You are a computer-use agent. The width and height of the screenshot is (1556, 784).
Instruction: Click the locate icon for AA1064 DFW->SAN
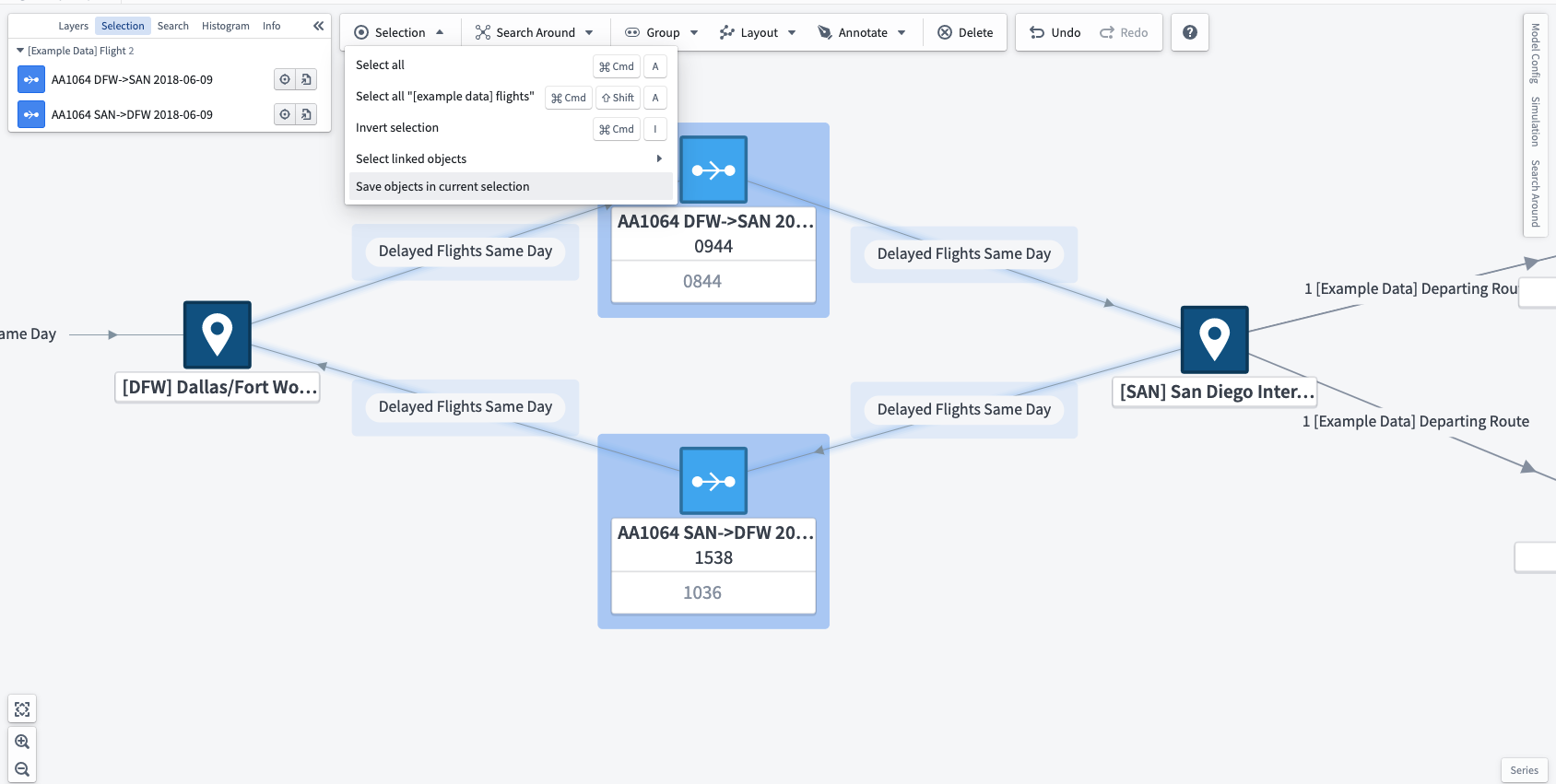[285, 79]
